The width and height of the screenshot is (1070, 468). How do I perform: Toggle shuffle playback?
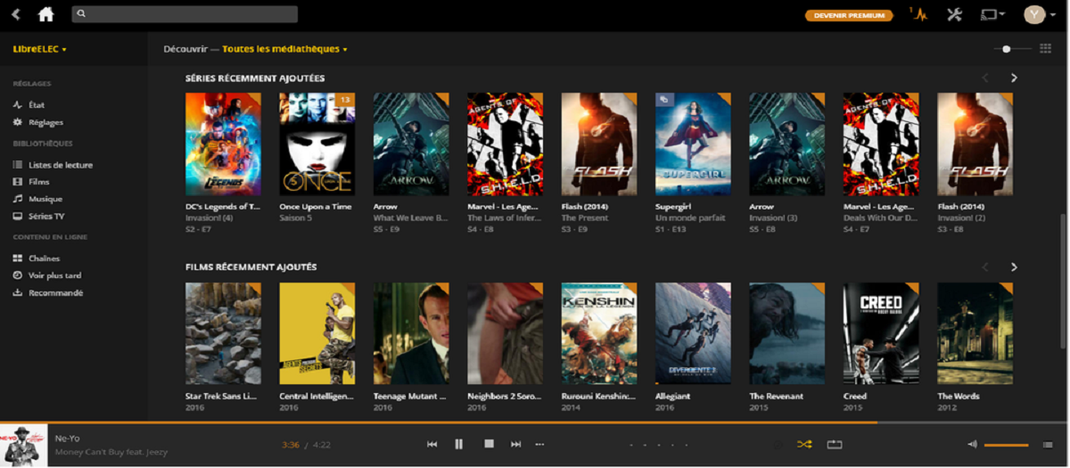point(803,444)
